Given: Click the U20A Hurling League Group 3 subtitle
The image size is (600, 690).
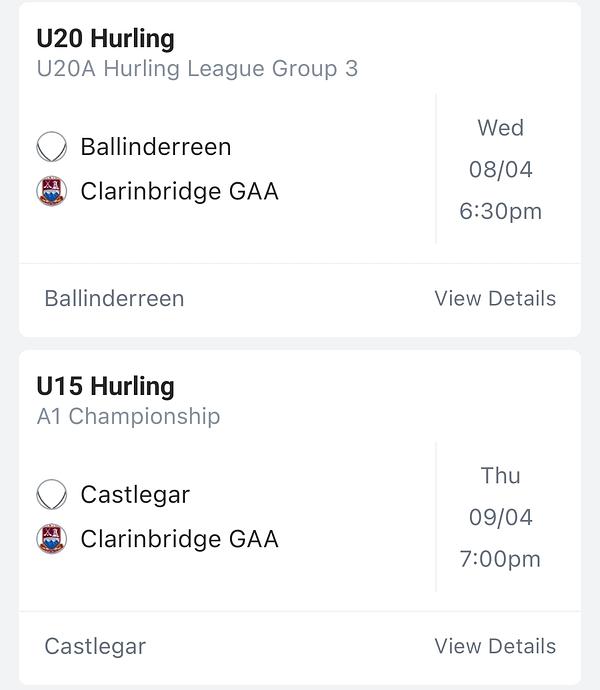Looking at the screenshot, I should click(197, 69).
